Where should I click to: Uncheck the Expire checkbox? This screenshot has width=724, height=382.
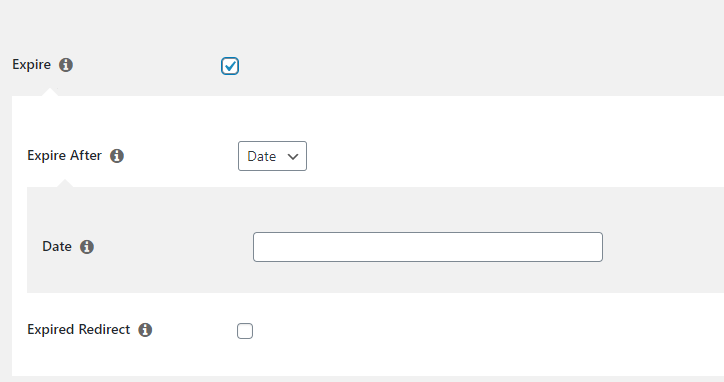tap(230, 66)
